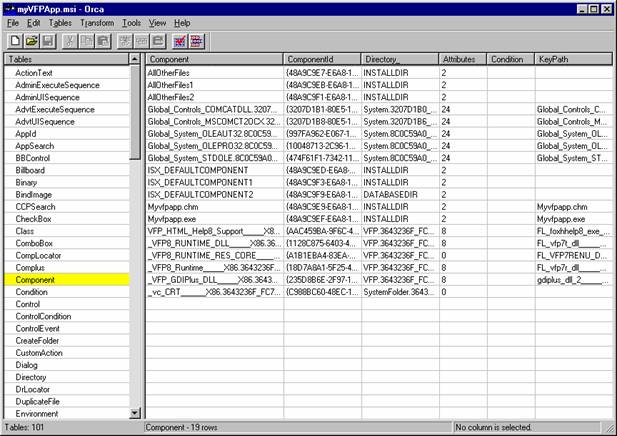Click the Copy toolbar icon
The image size is (617, 436).
tap(87, 41)
